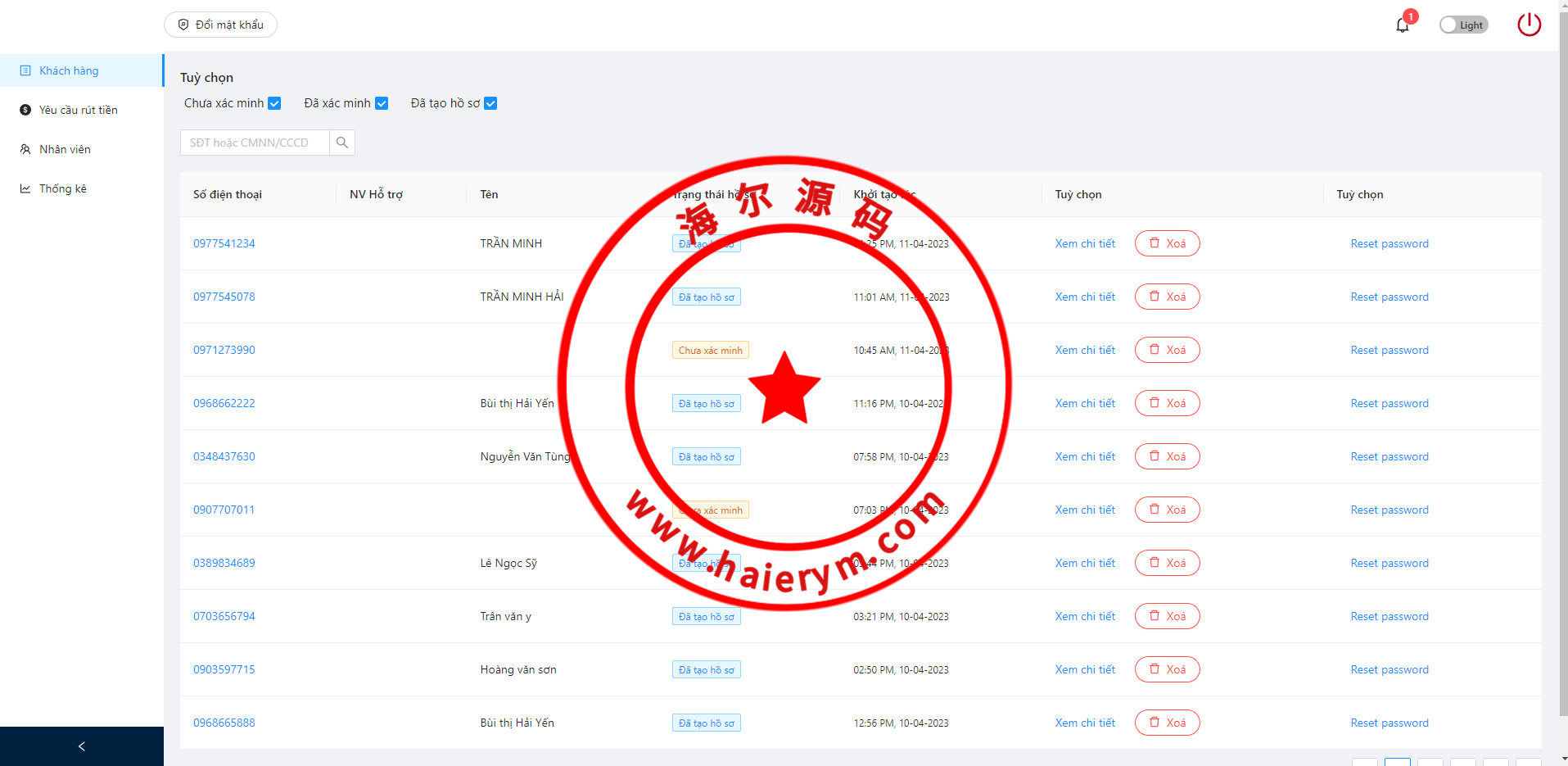
Task: Click the NV Hỗ trợ column header
Action: (376, 194)
